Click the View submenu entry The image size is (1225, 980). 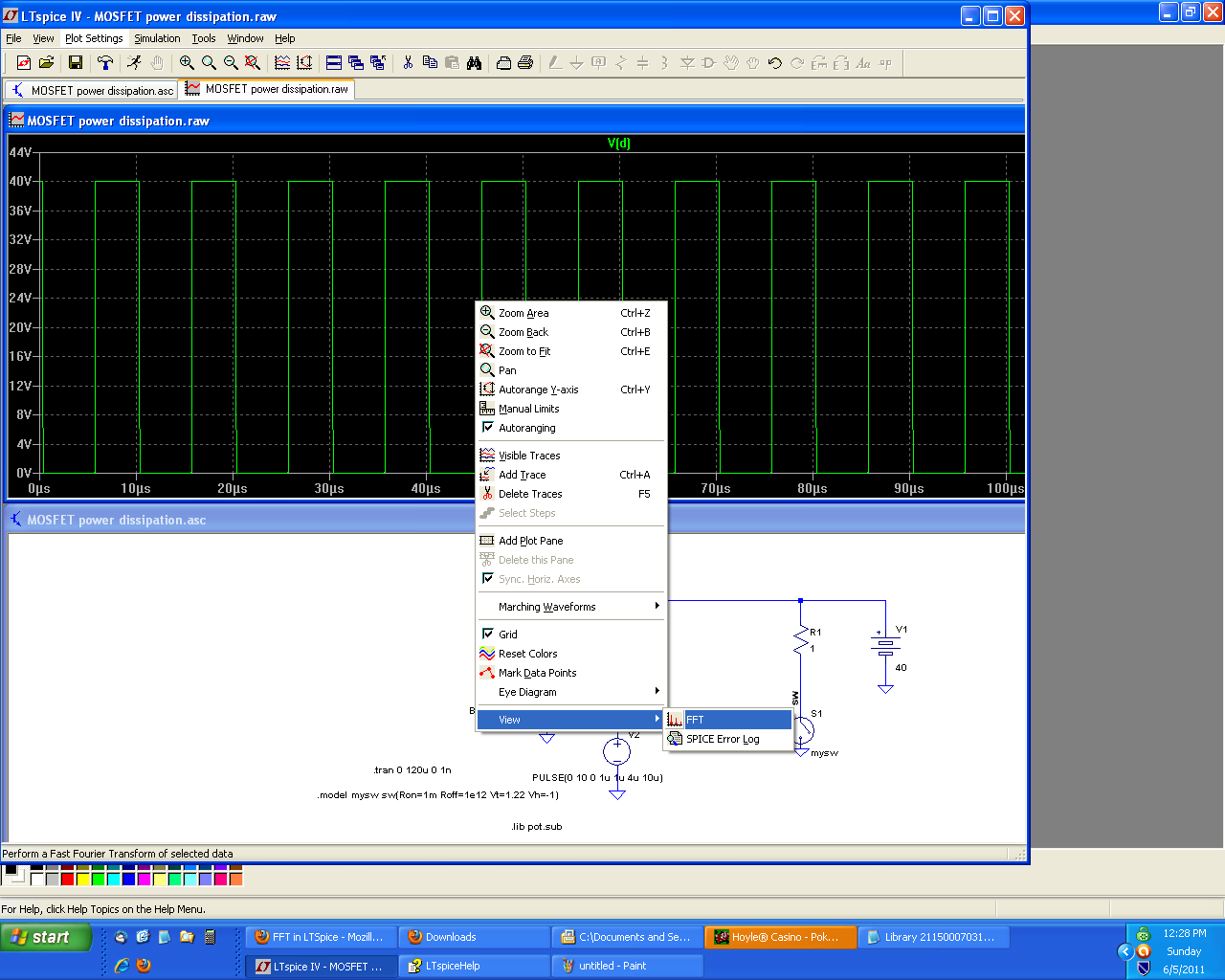(x=570, y=720)
